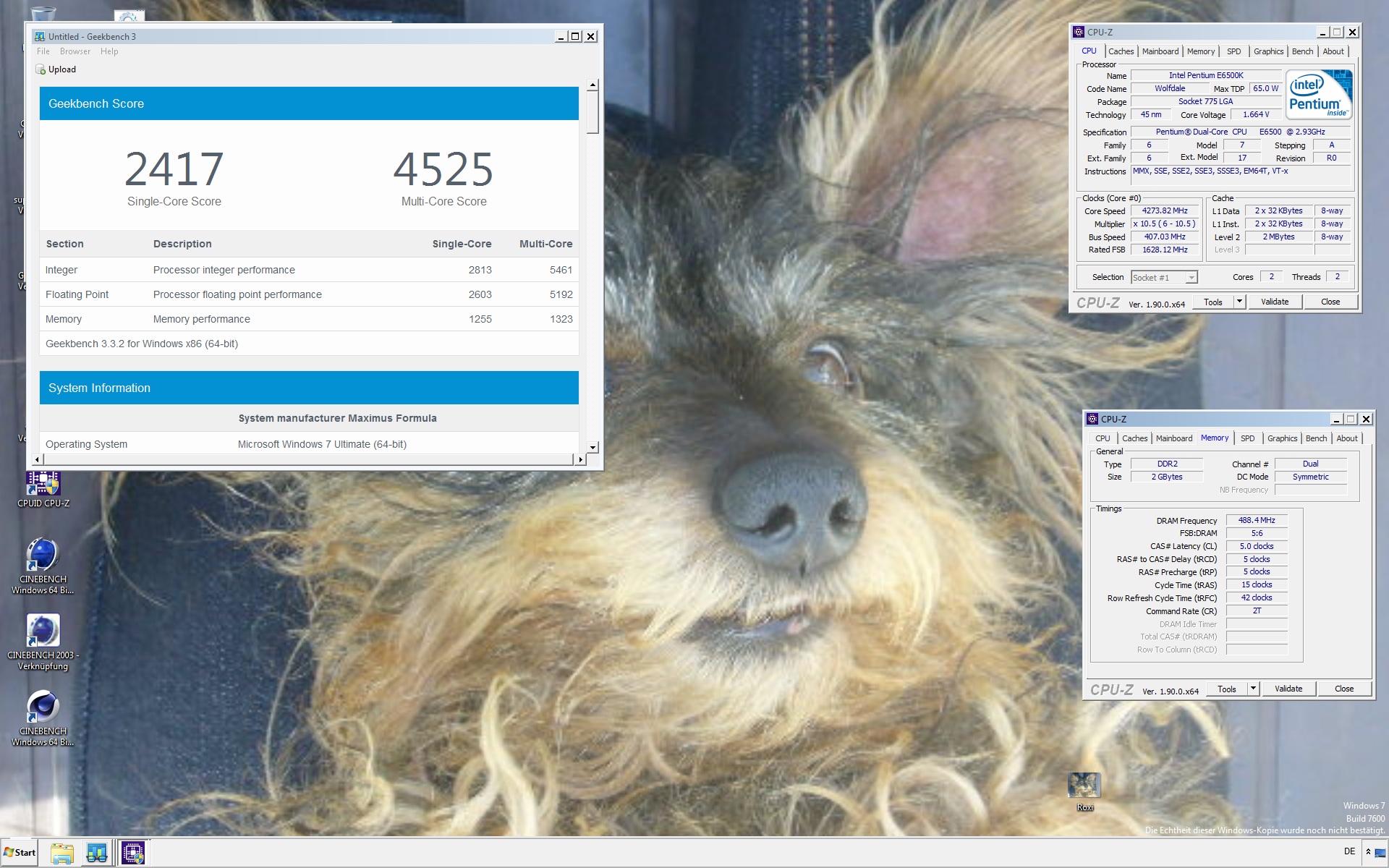The height and width of the screenshot is (868, 1389).
Task: Switch to CPU tab in bottom CPU-Z
Action: click(x=1103, y=438)
